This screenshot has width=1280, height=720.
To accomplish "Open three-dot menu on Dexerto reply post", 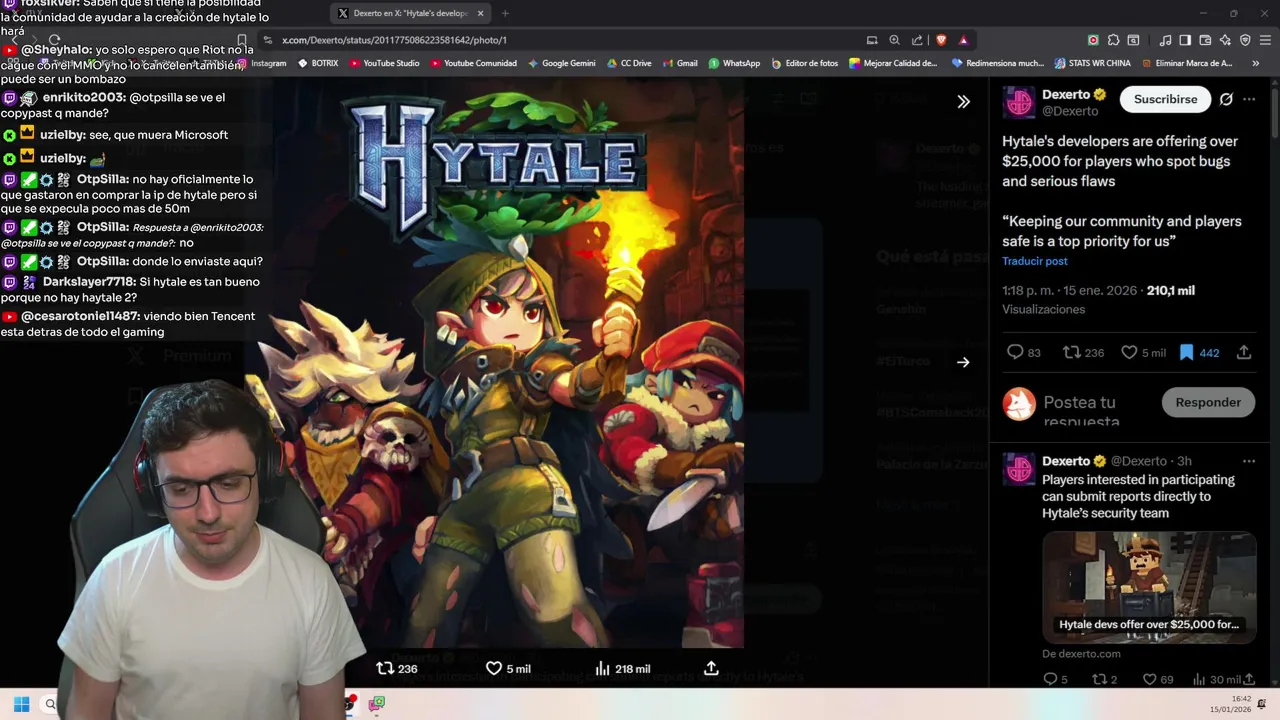I will (x=1249, y=461).
